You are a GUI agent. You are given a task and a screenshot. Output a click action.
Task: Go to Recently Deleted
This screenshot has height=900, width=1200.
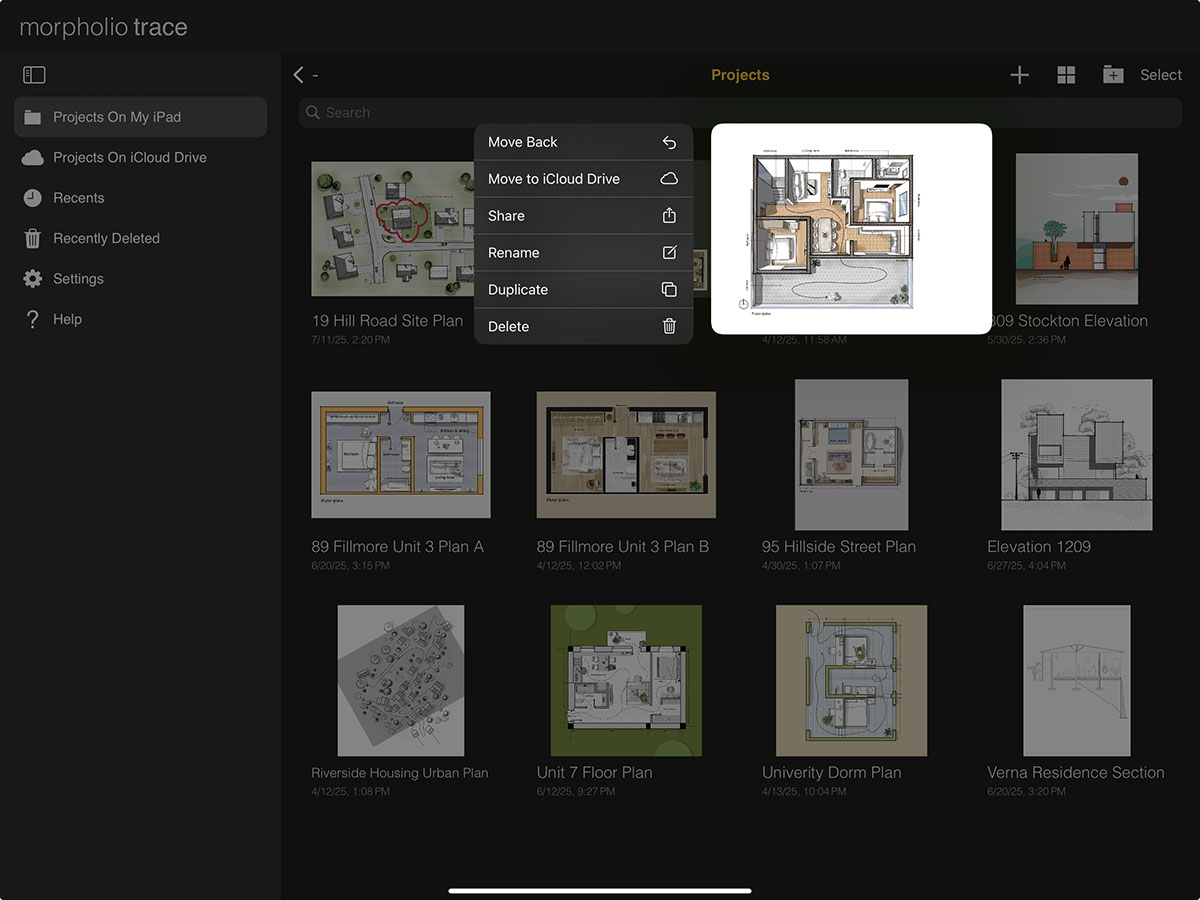pos(106,238)
